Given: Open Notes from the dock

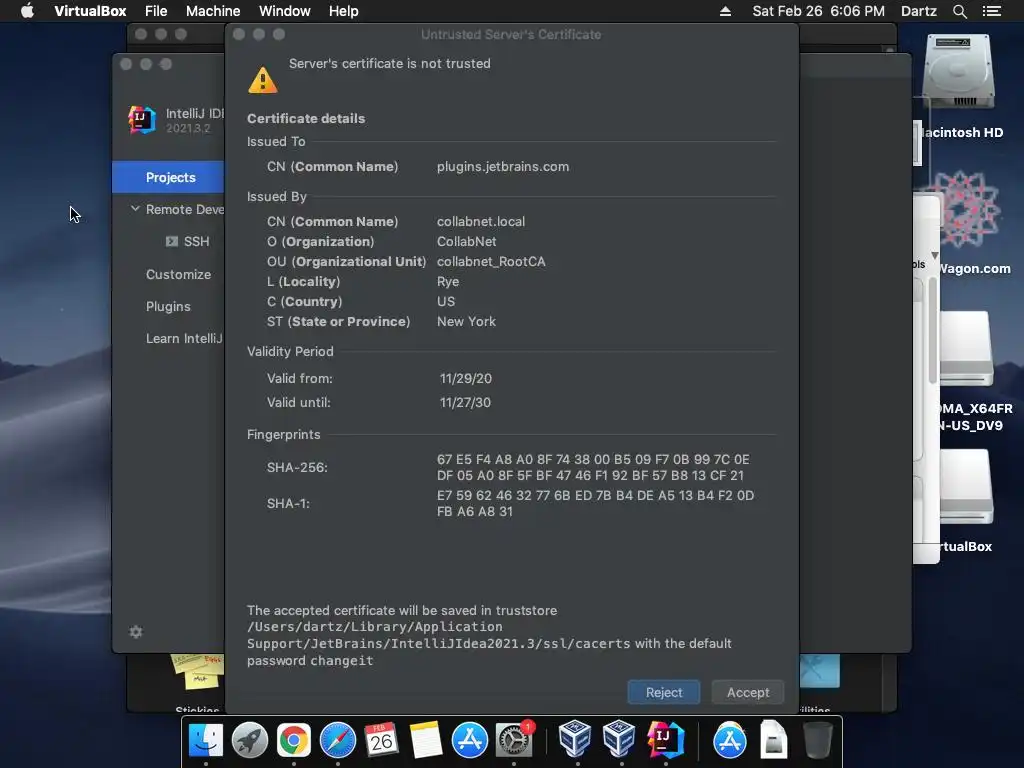Looking at the screenshot, I should point(426,741).
